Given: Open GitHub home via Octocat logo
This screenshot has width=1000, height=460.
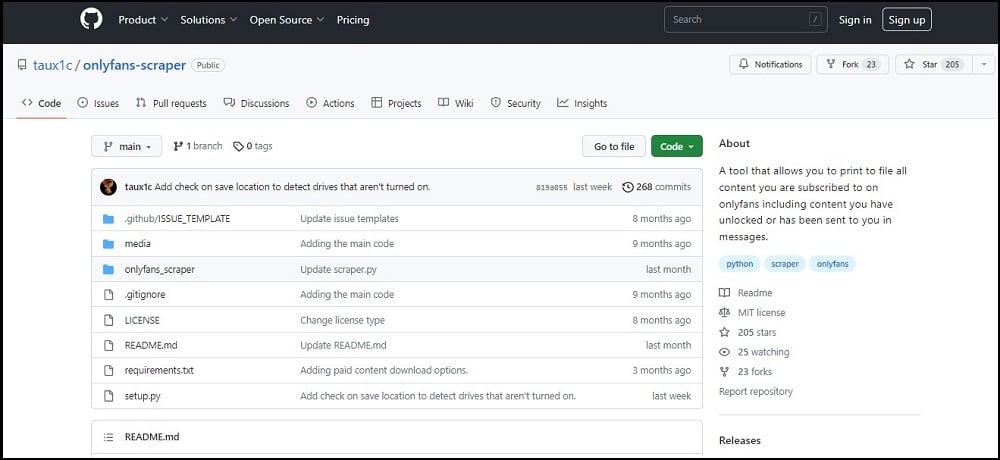Looking at the screenshot, I should [x=91, y=19].
